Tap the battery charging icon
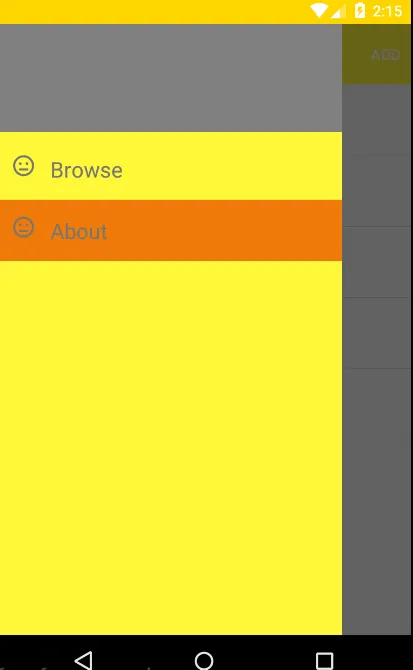 coord(360,11)
